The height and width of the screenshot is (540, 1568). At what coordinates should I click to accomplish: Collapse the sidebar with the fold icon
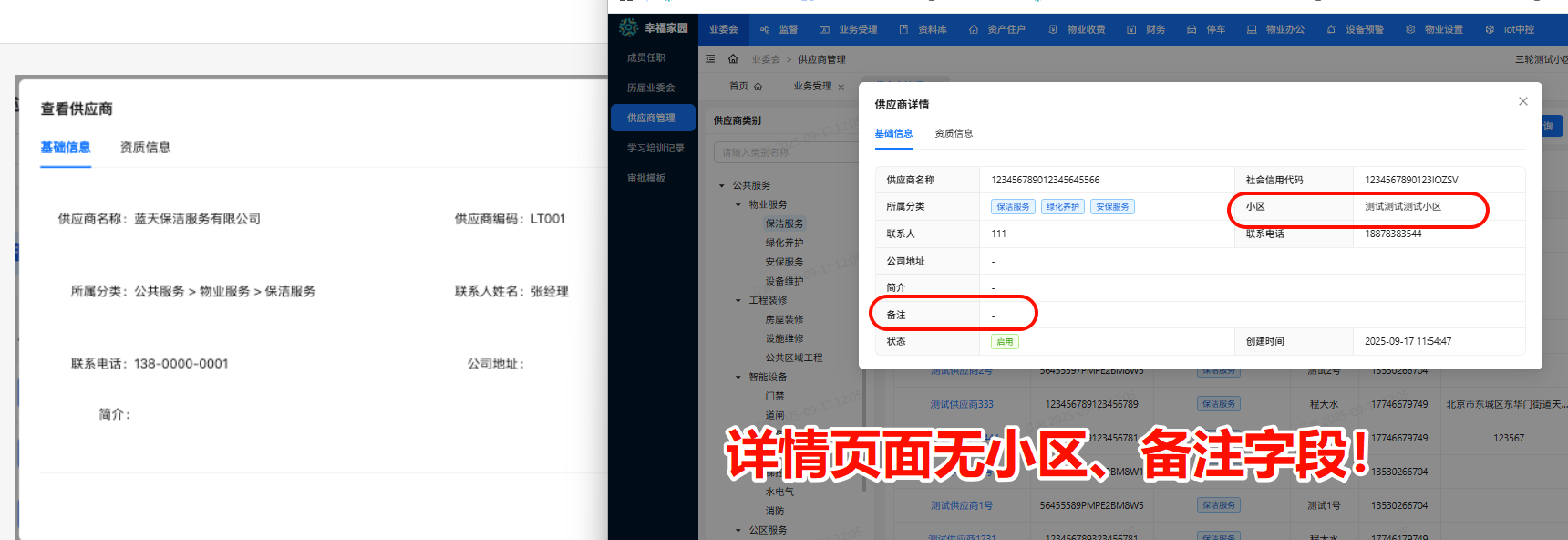click(710, 59)
